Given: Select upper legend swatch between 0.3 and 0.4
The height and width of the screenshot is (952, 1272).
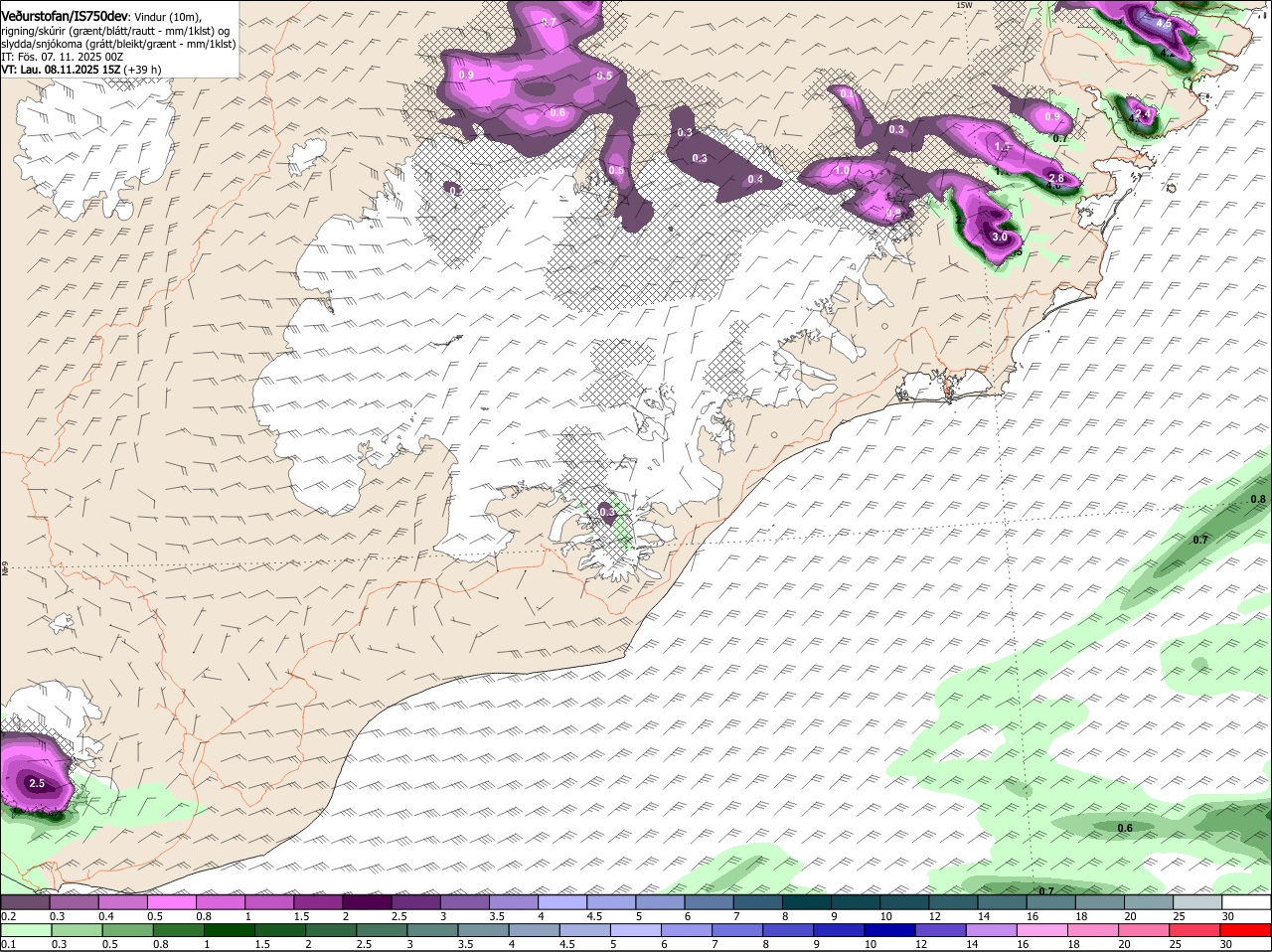Looking at the screenshot, I should (74, 902).
